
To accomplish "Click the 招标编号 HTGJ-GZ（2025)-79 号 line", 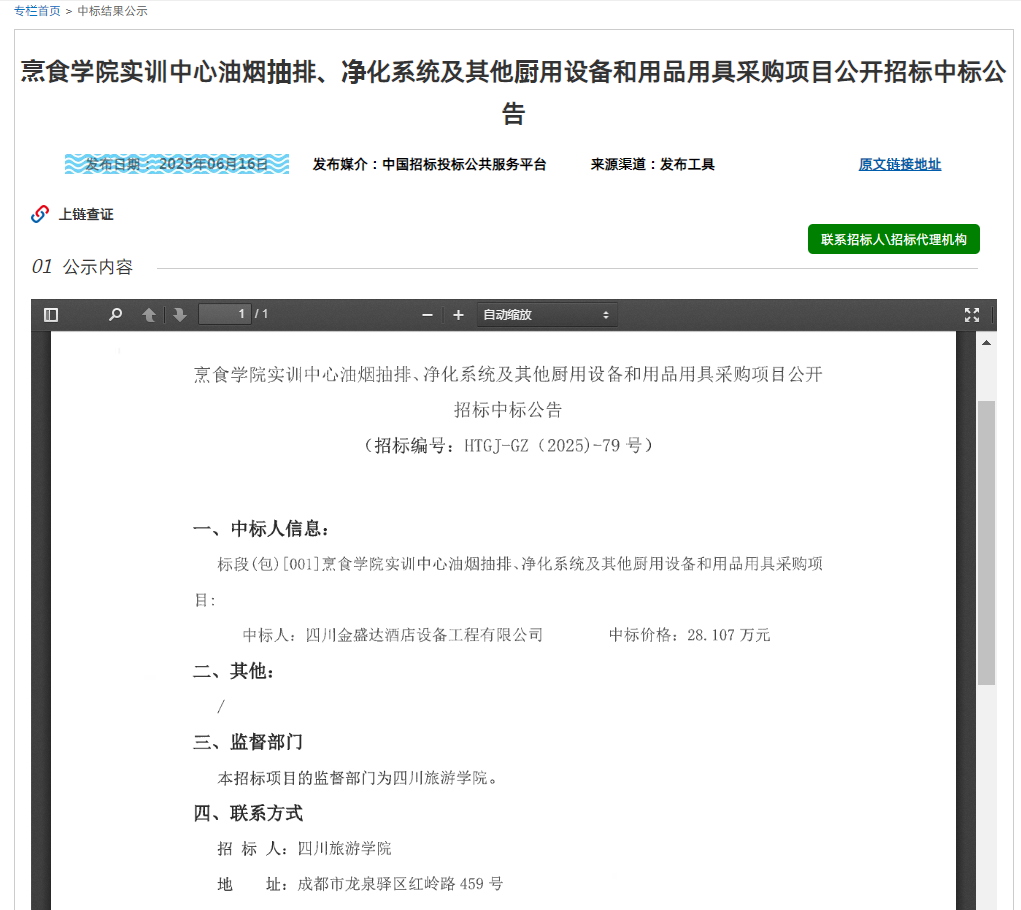I will 508,446.
